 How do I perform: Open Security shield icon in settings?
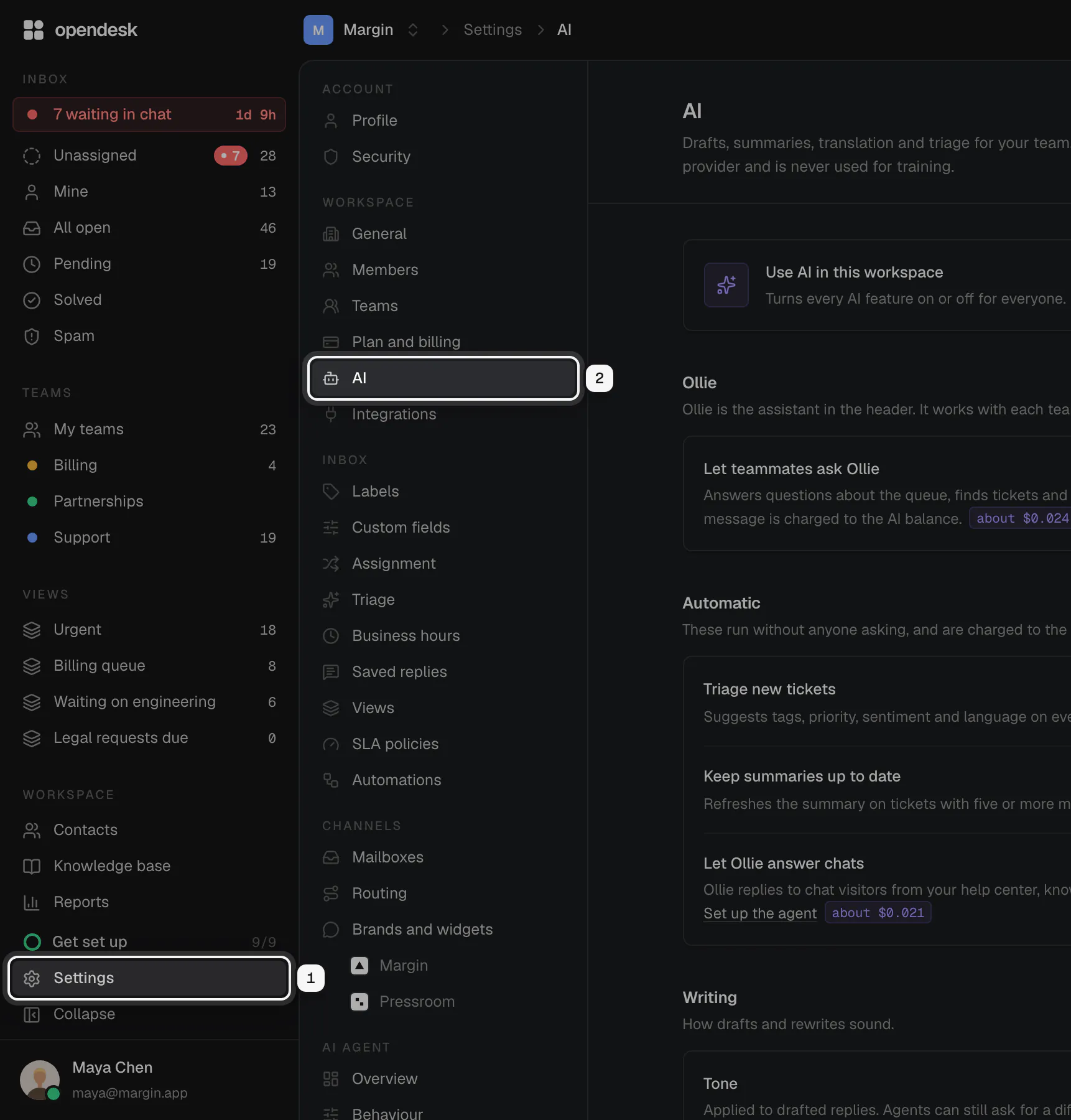tap(331, 157)
